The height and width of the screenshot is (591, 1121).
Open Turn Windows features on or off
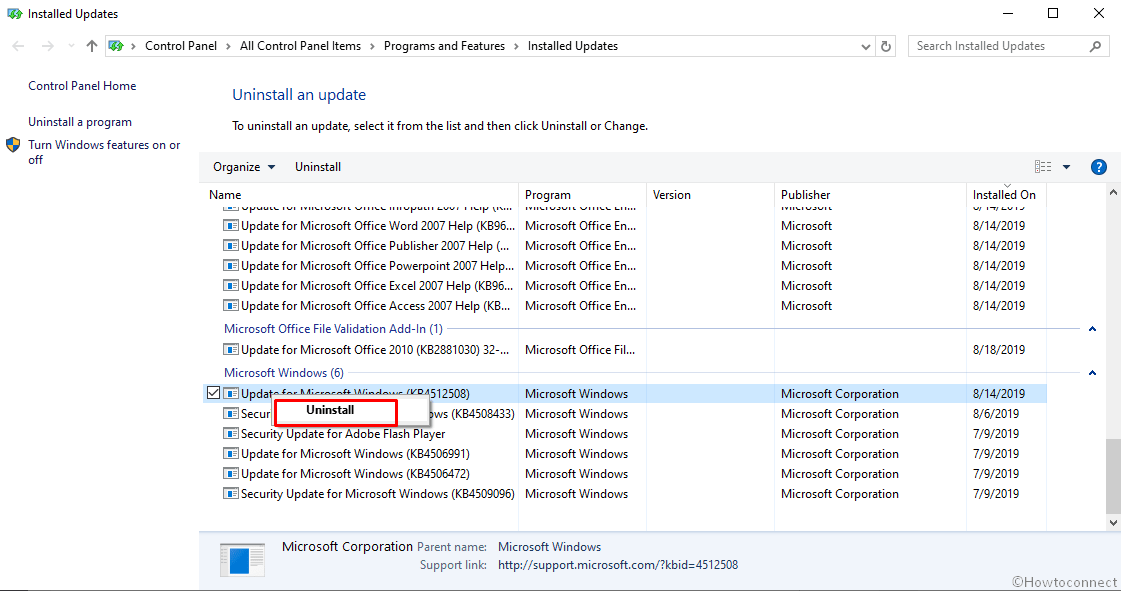pyautogui.click(x=104, y=152)
